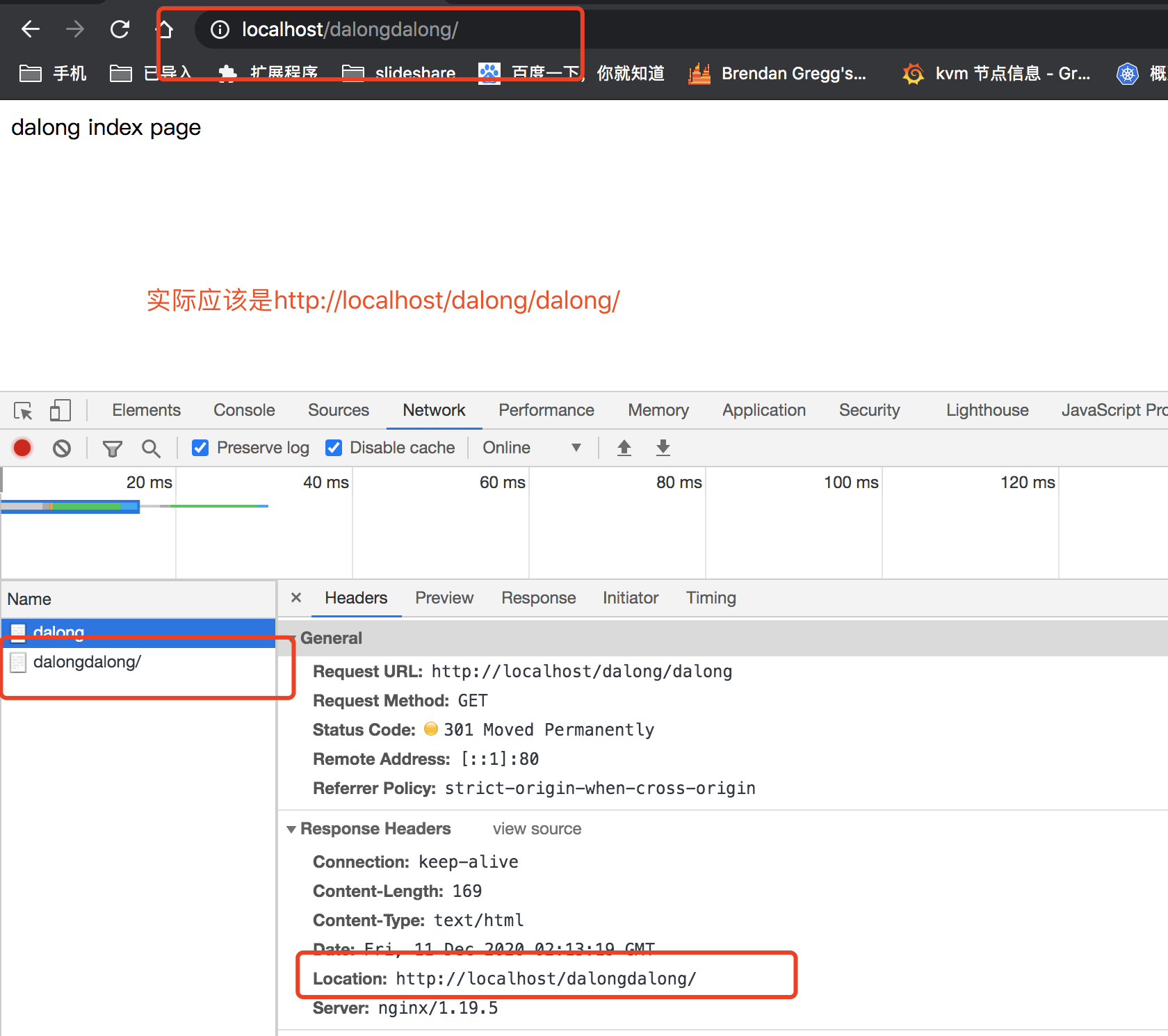Select the dalong request row
This screenshot has width=1168, height=1036.
tap(138, 632)
